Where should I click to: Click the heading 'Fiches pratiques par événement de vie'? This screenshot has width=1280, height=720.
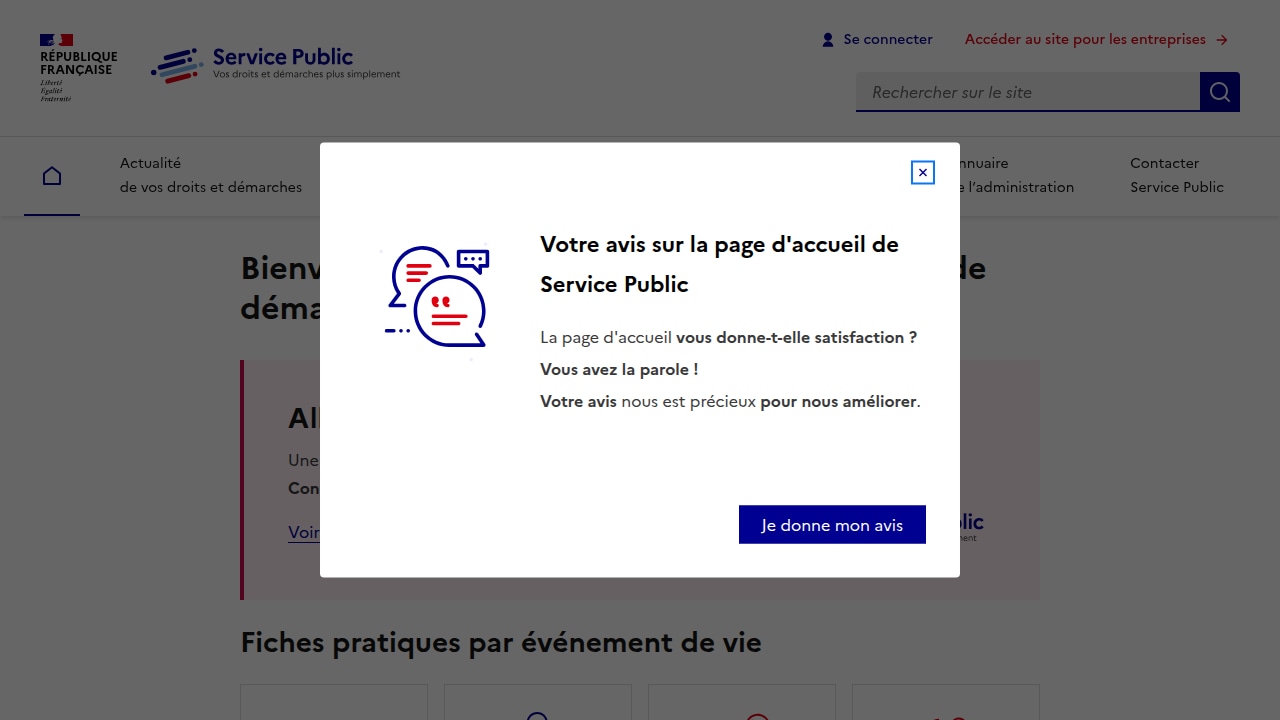[x=501, y=642]
